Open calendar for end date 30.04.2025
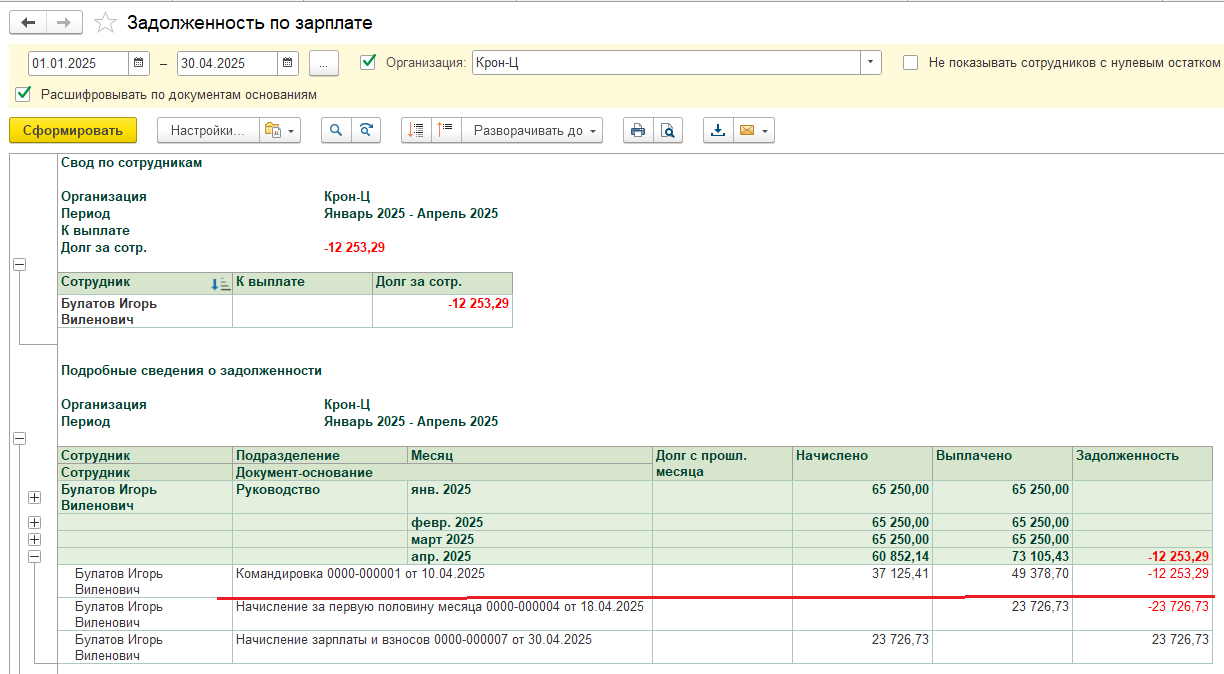Screen dimensions: 1224x674 pos(288,63)
